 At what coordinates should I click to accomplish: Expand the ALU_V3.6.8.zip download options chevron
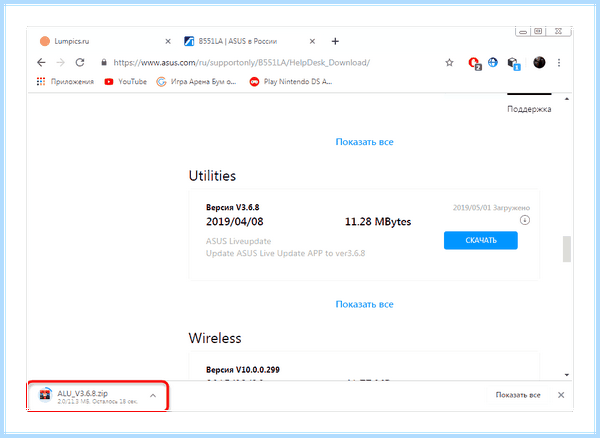[x=153, y=396]
